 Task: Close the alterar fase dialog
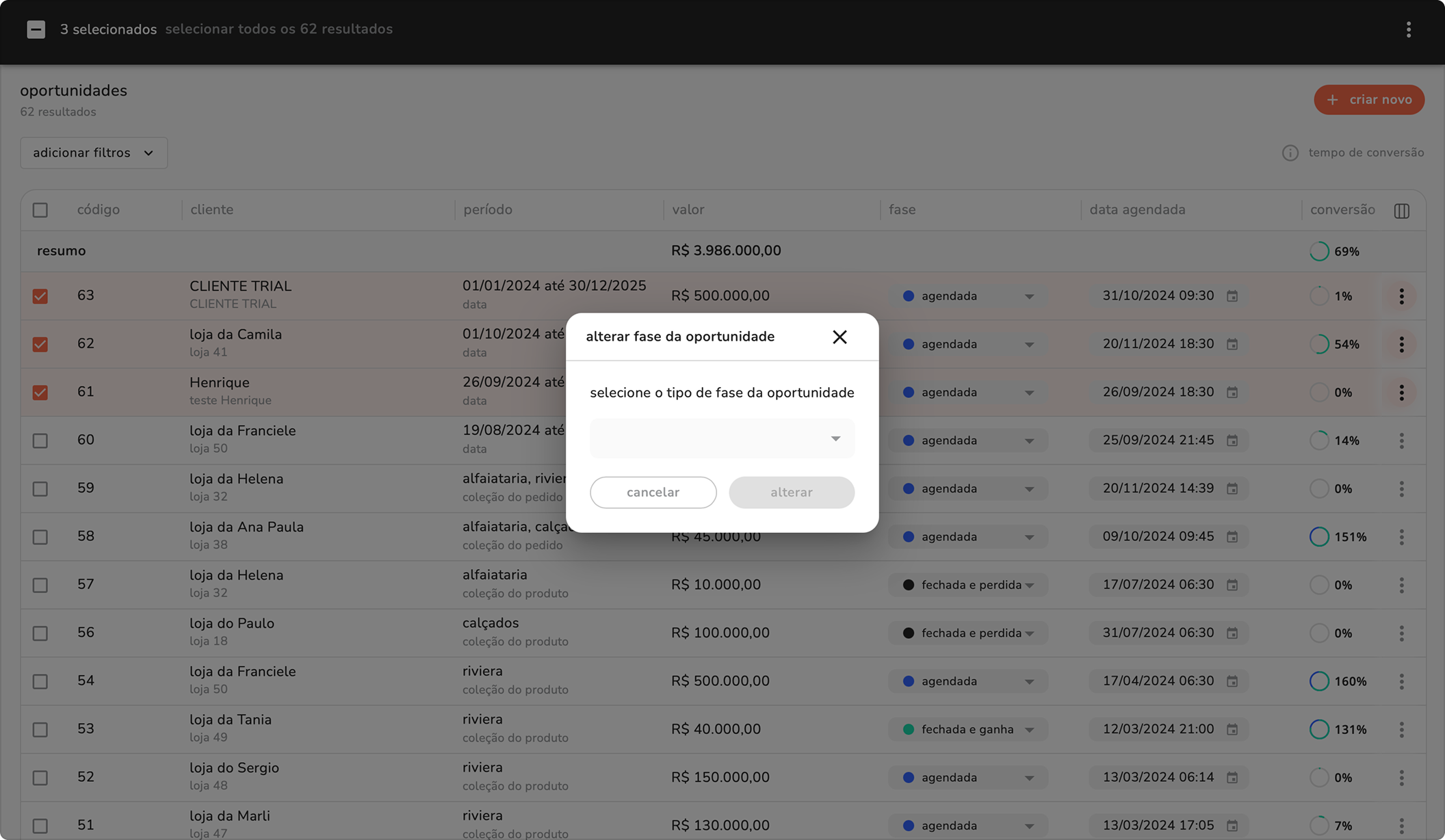[839, 337]
